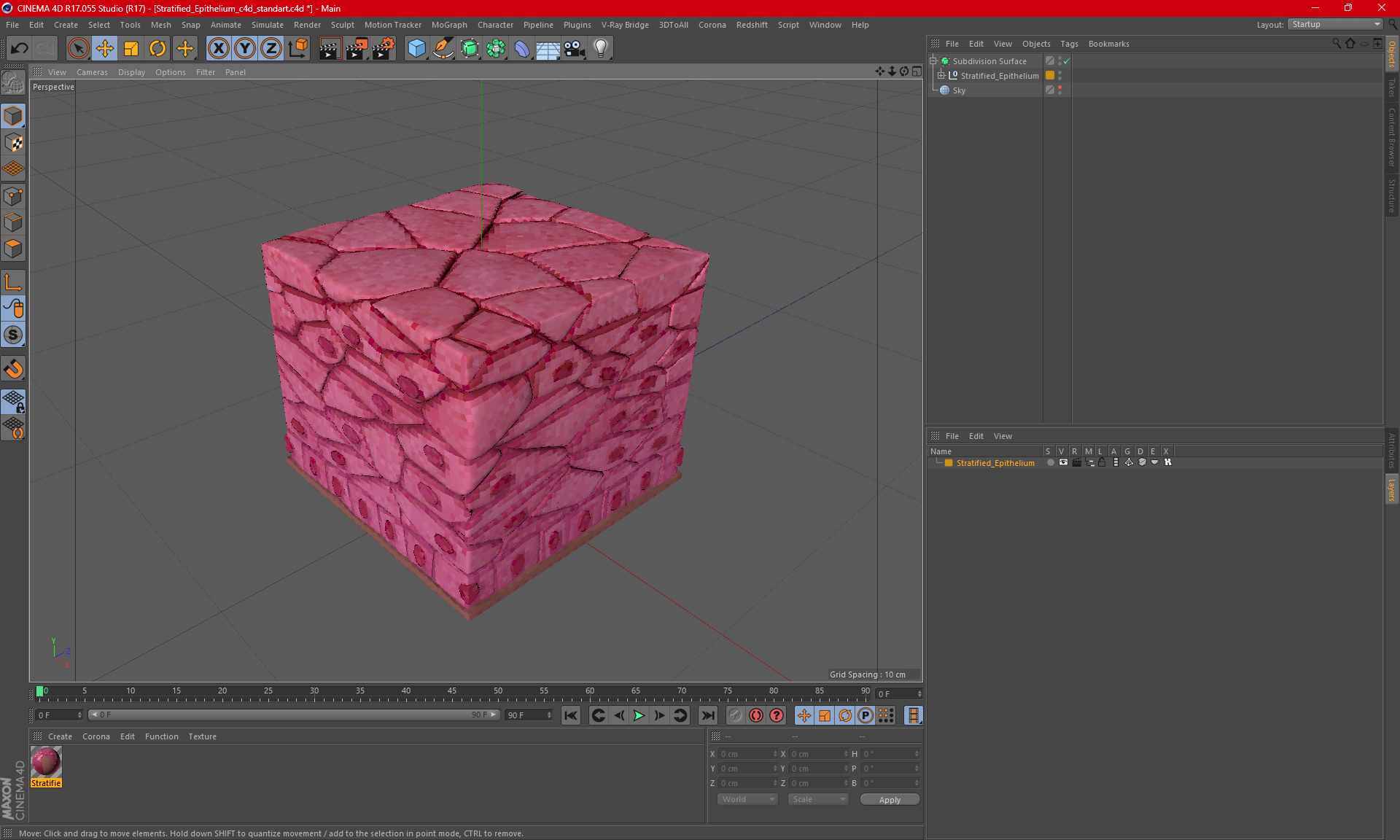The image size is (1400, 840).
Task: Add a Floor environment object icon
Action: pos(548,49)
